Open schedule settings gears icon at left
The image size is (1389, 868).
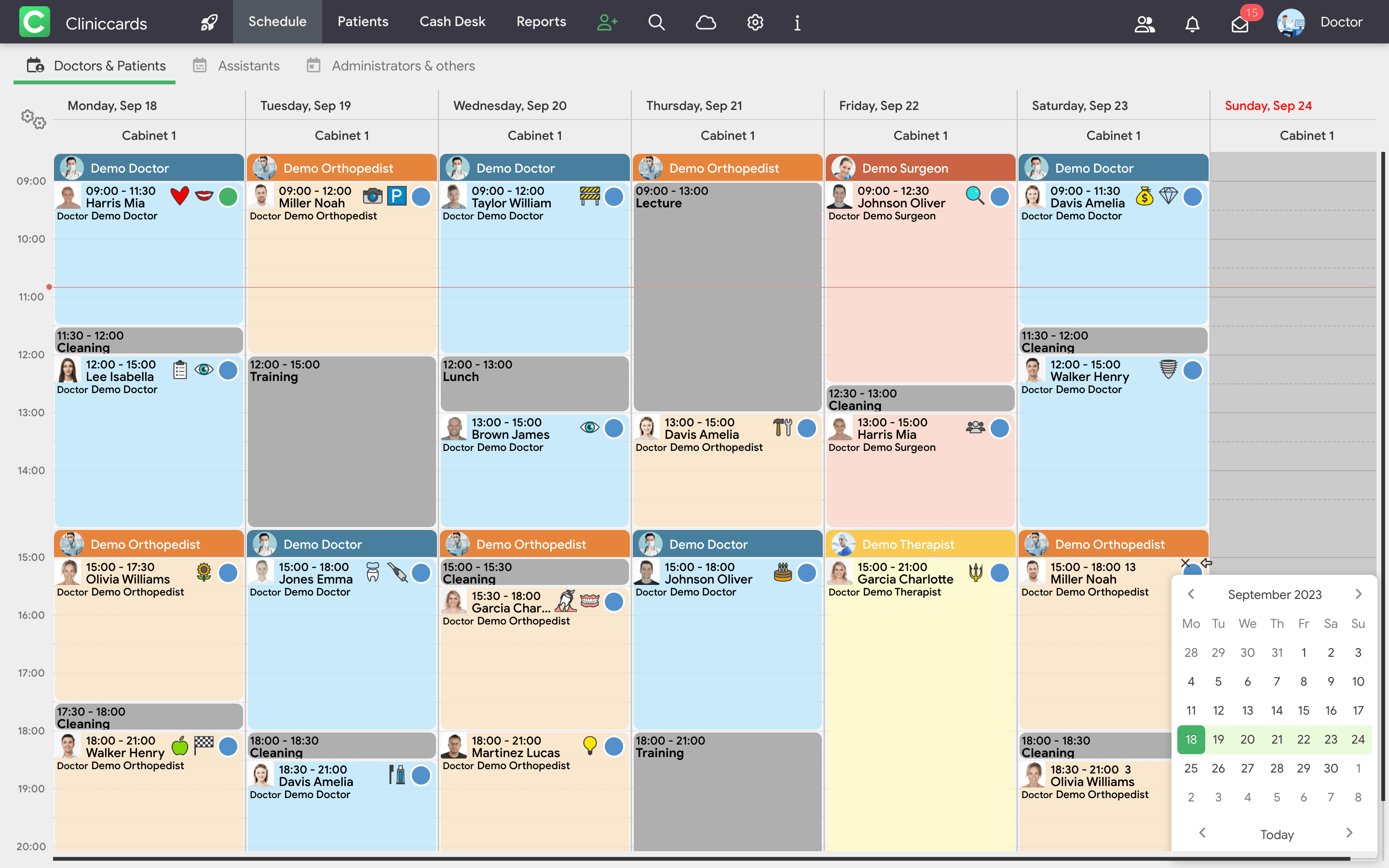pos(33,120)
